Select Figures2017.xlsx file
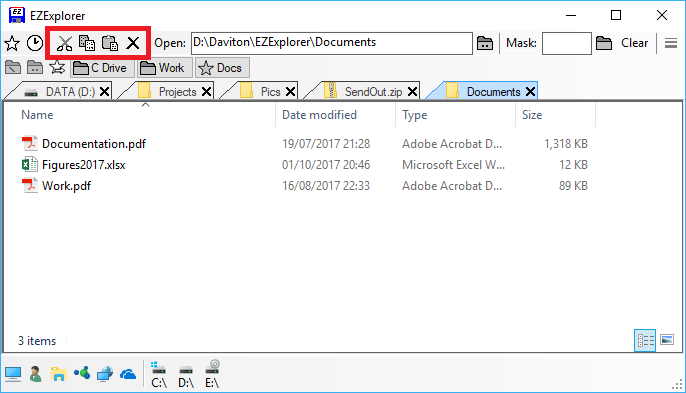 click(x=84, y=165)
